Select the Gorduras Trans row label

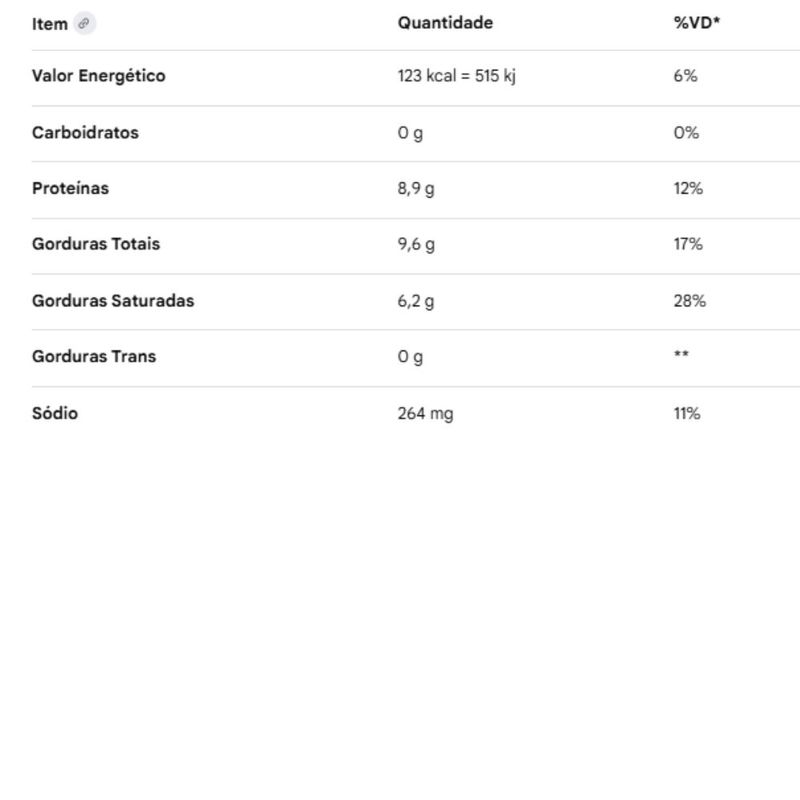click(93, 356)
